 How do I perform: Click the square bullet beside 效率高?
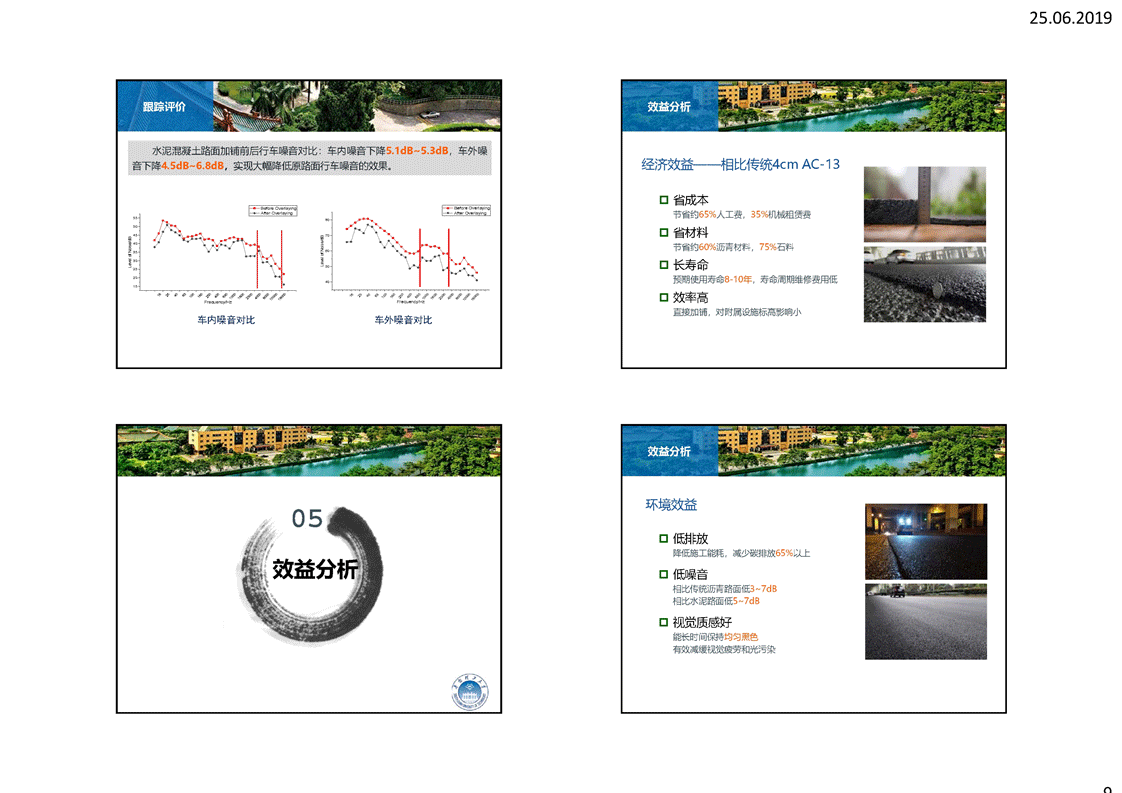[x=663, y=298]
